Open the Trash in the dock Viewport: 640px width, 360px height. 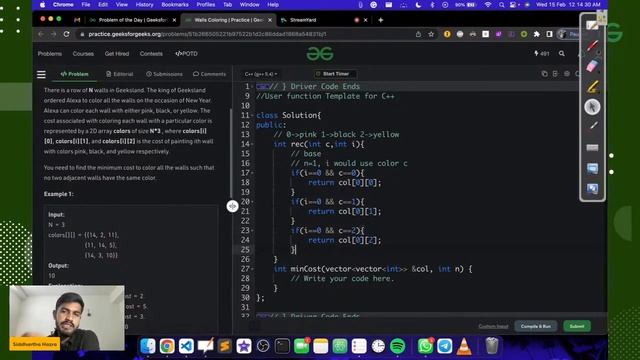[x=492, y=346]
